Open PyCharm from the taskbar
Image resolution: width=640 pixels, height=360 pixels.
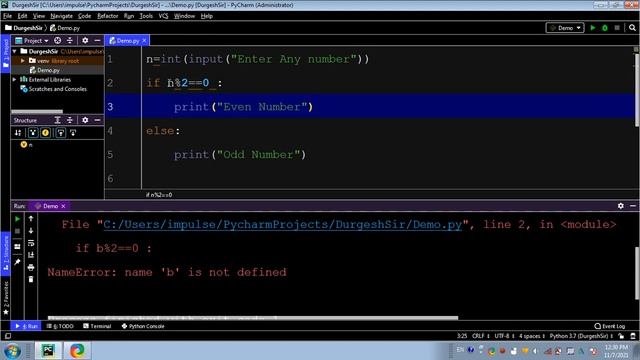click(x=48, y=351)
